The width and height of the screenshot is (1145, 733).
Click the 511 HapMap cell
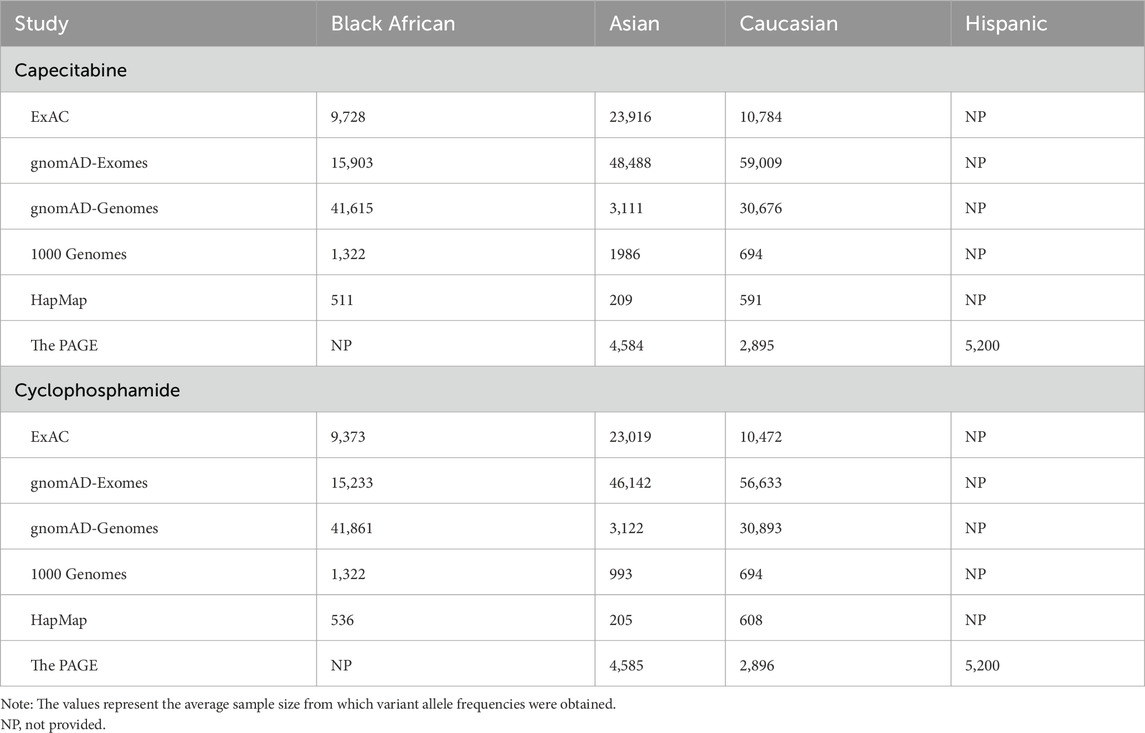point(342,300)
